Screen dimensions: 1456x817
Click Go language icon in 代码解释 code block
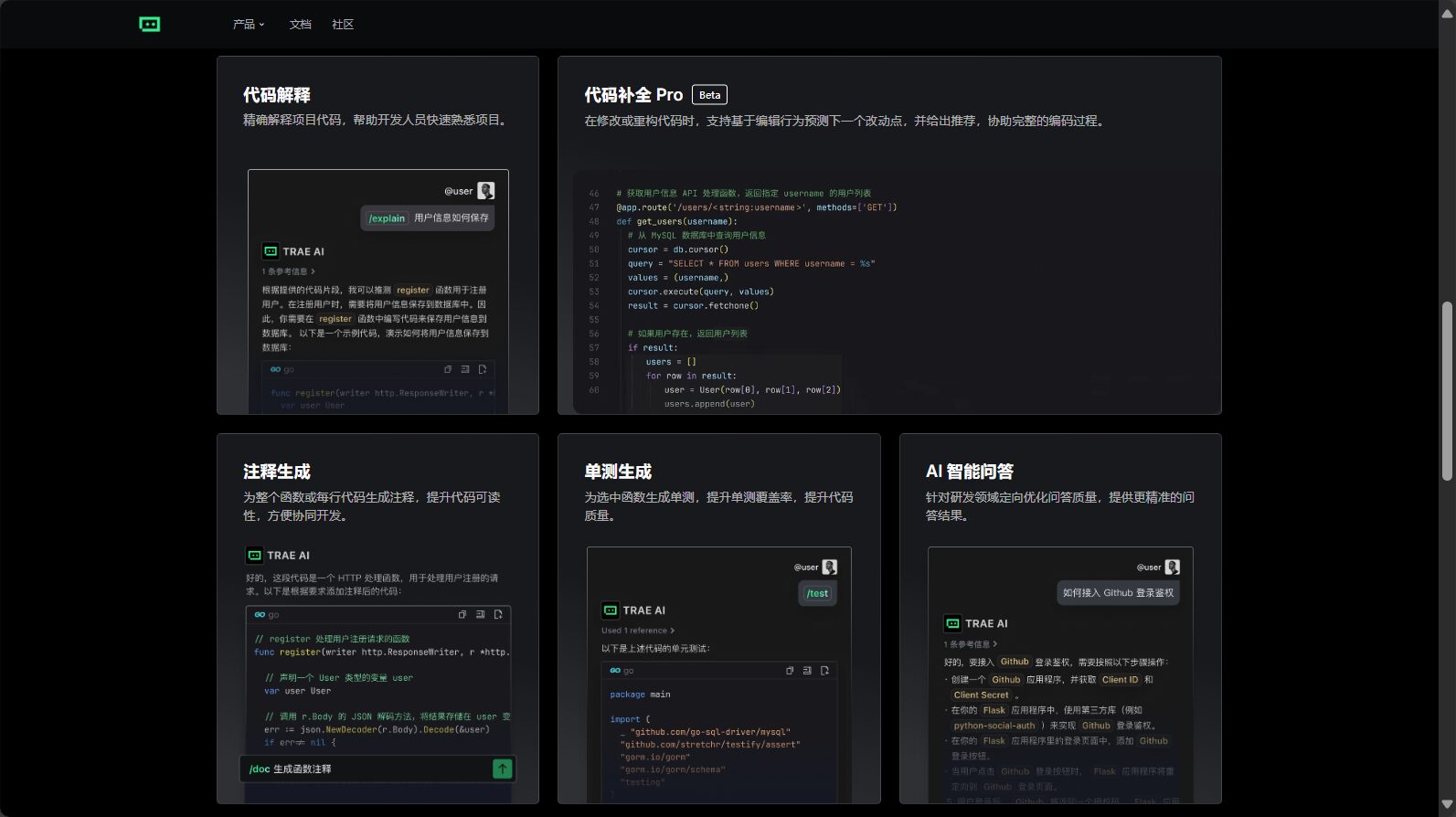tap(276, 369)
